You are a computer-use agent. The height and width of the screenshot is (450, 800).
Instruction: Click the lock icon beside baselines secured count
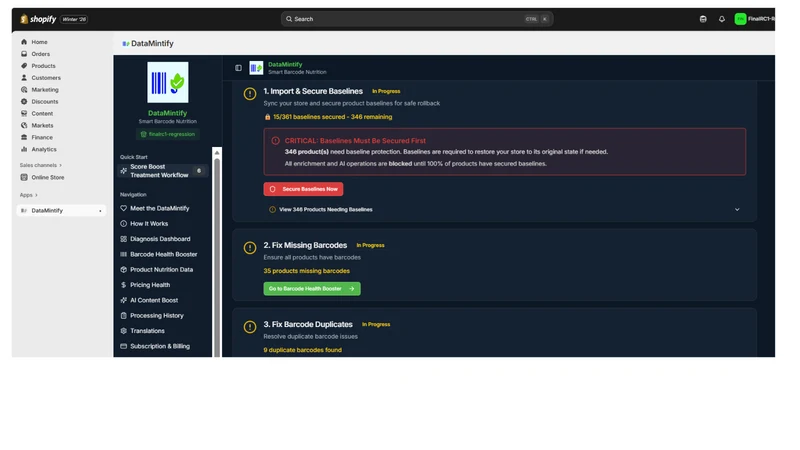point(267,117)
